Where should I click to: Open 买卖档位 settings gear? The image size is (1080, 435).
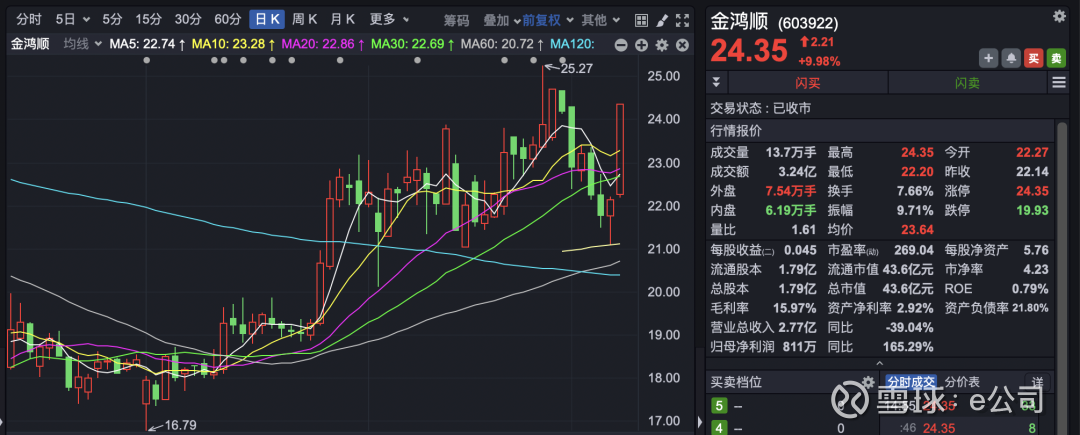tap(868, 381)
